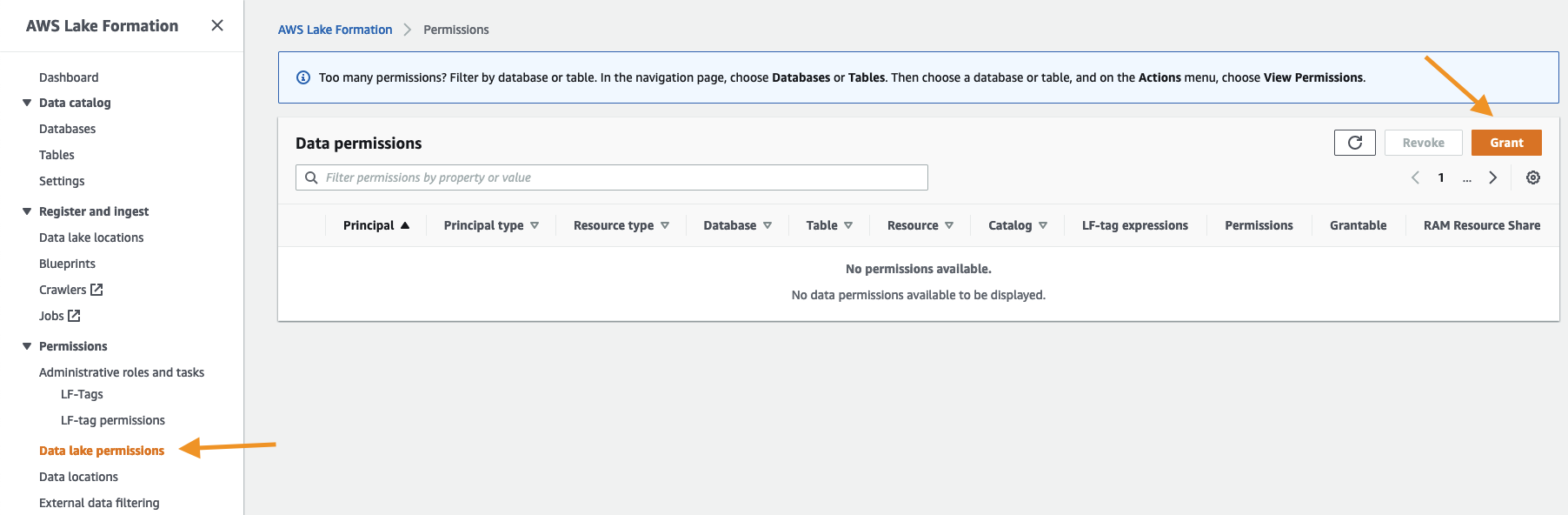
Task: Click the search magnifier icon
Action: pyautogui.click(x=311, y=177)
